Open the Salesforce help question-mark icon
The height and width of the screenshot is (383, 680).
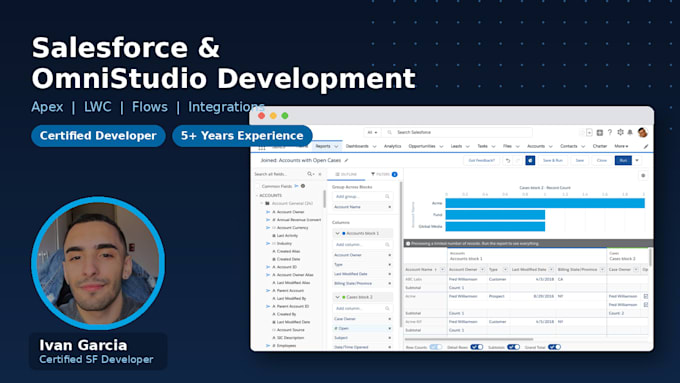(x=610, y=132)
